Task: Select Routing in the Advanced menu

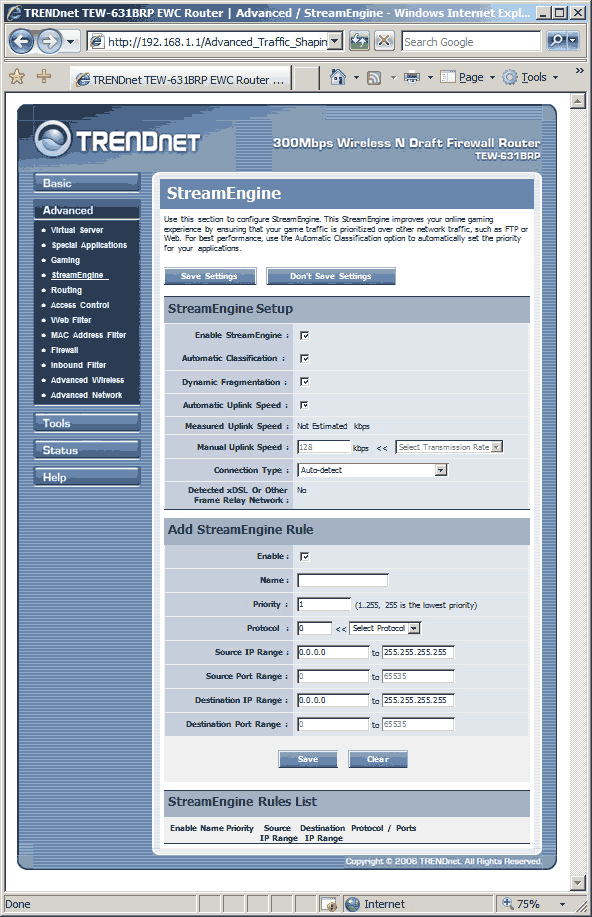Action: click(x=66, y=290)
